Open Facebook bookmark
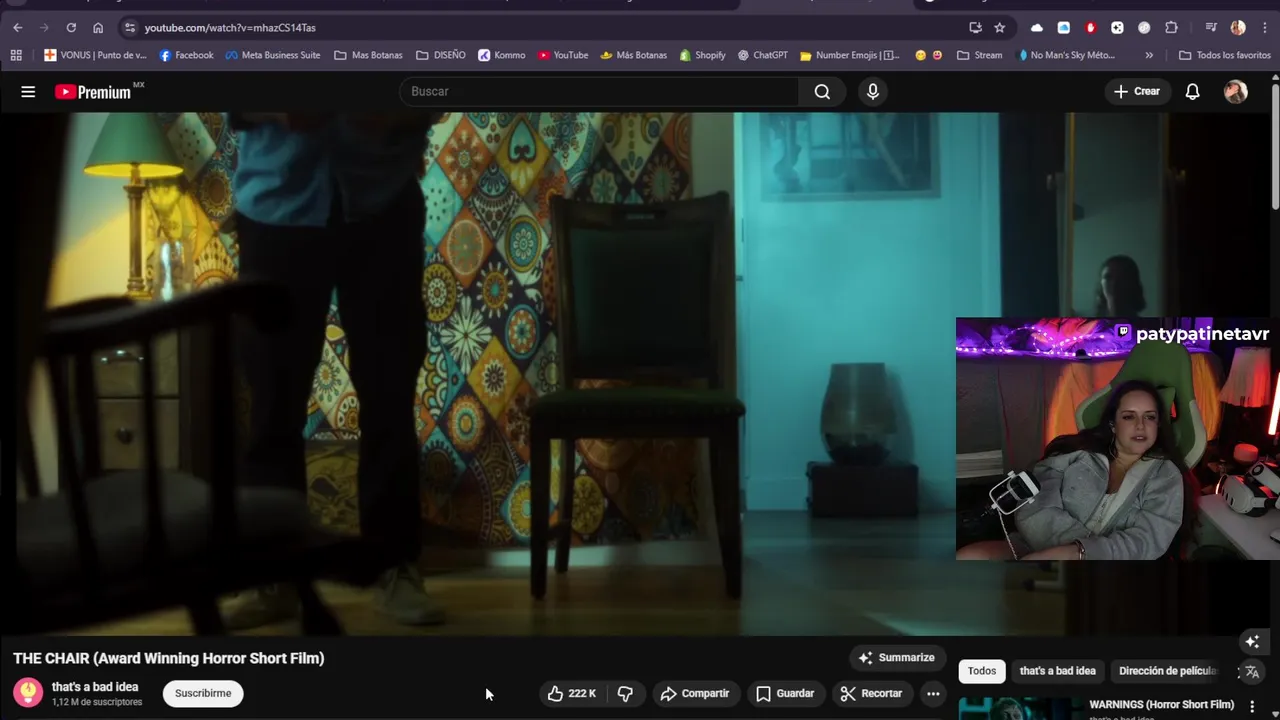The height and width of the screenshot is (720, 1280). click(x=186, y=55)
